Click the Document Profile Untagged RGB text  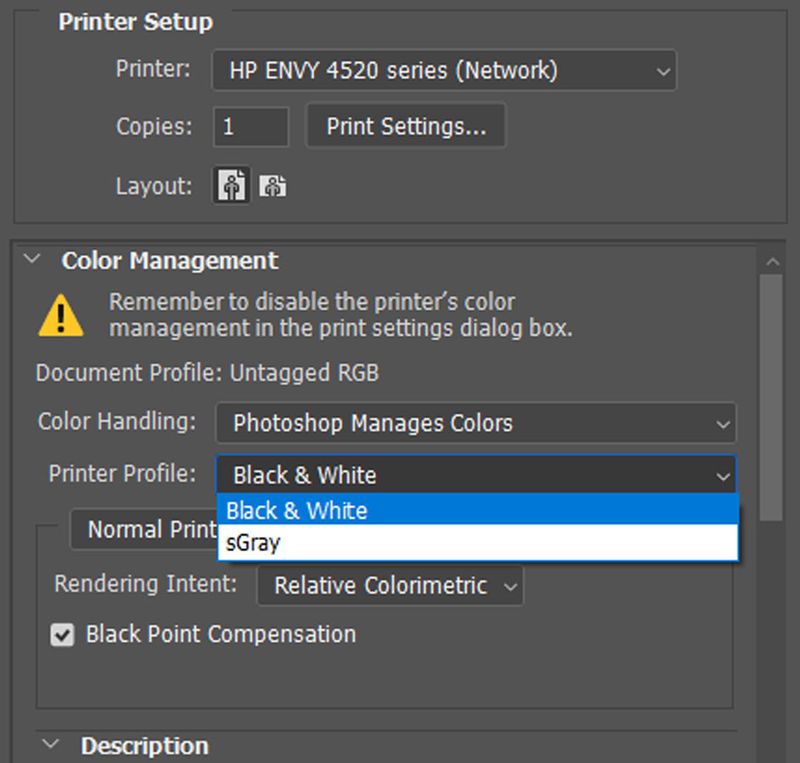(x=207, y=373)
